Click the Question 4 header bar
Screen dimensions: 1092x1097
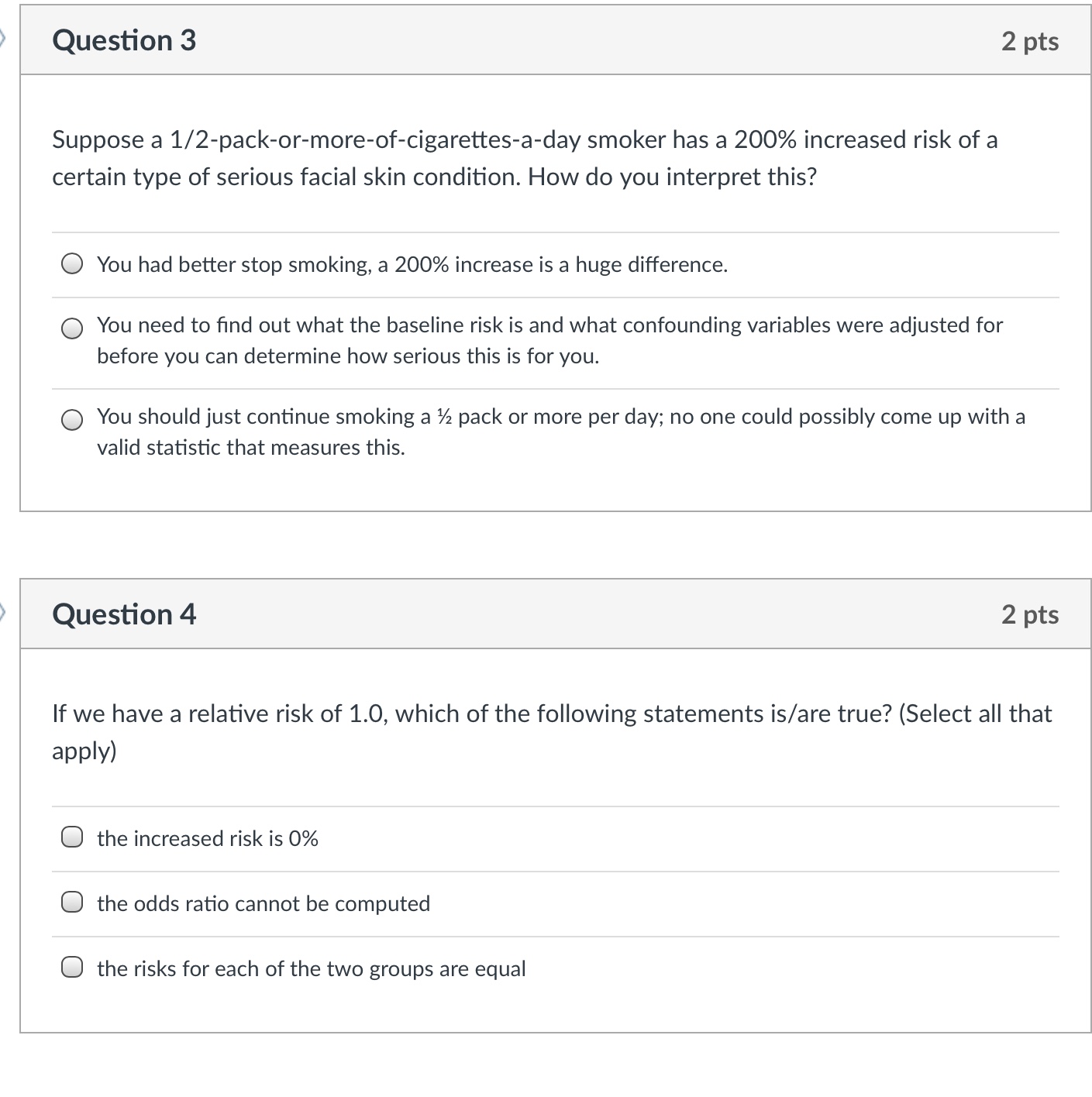(x=543, y=614)
